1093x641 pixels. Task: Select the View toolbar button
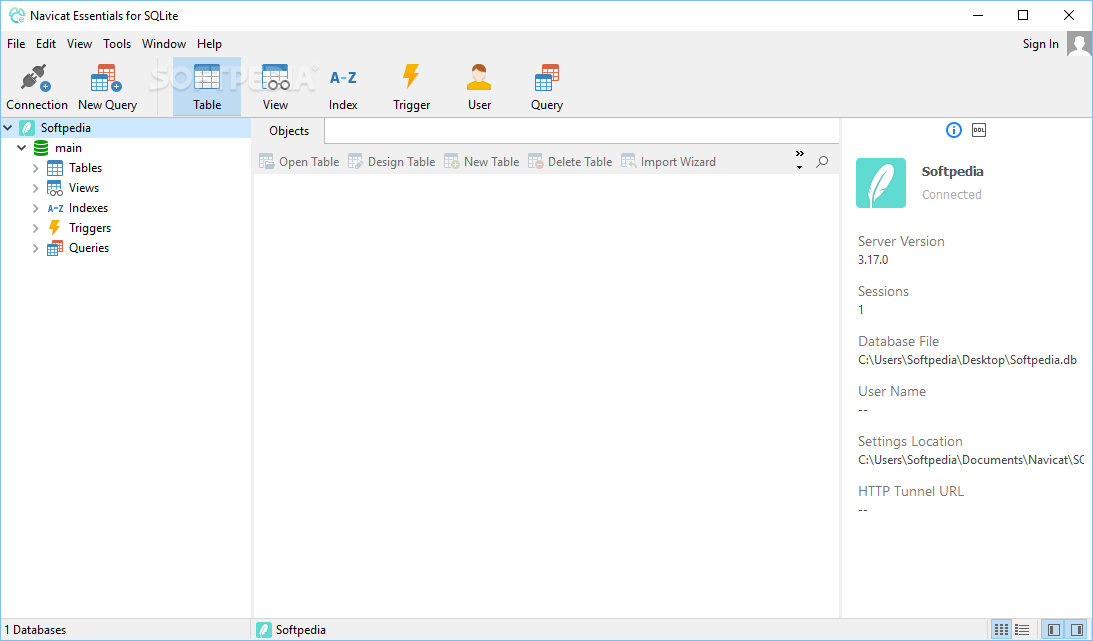click(x=275, y=87)
